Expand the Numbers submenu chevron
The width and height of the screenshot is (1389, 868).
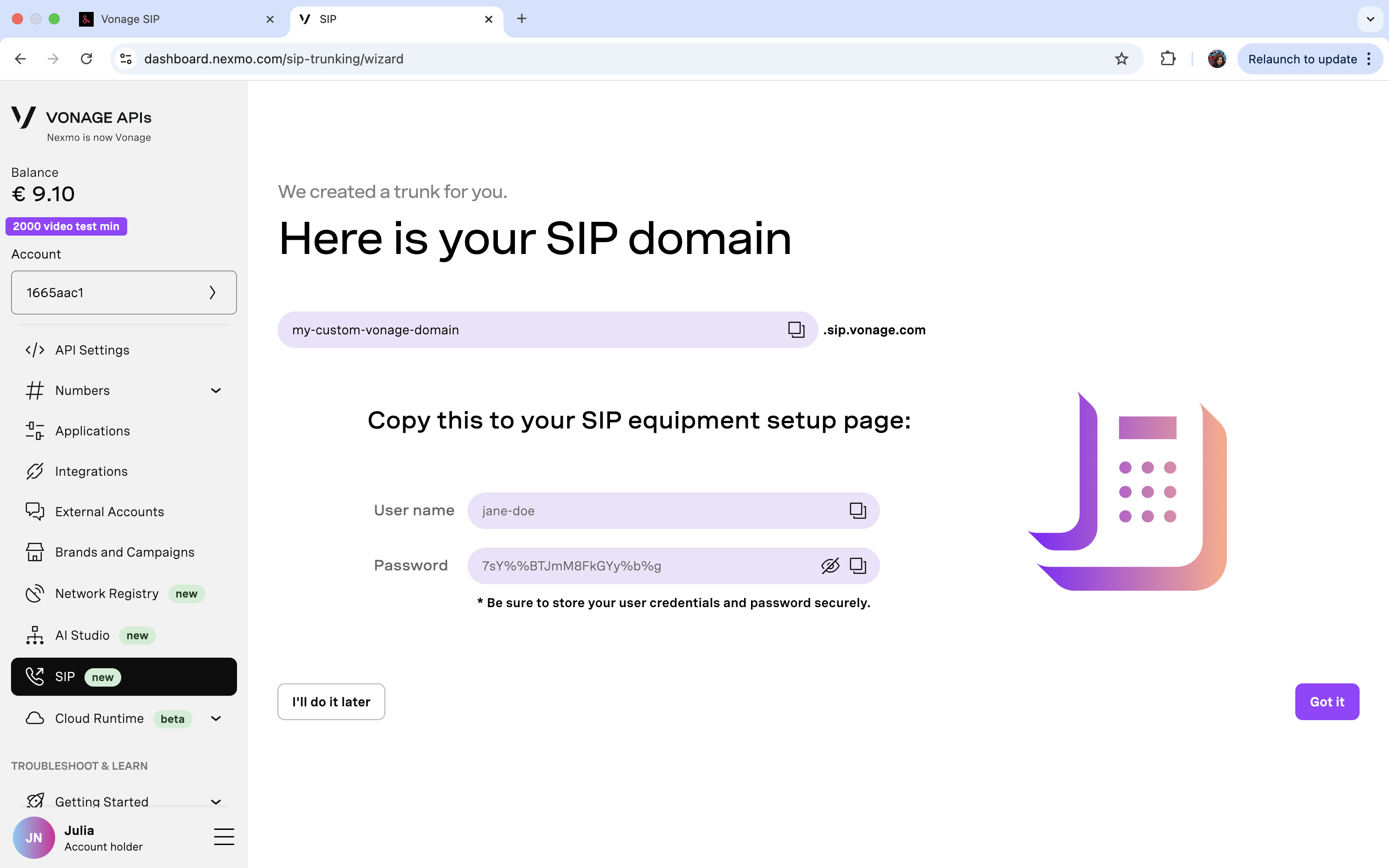point(216,390)
